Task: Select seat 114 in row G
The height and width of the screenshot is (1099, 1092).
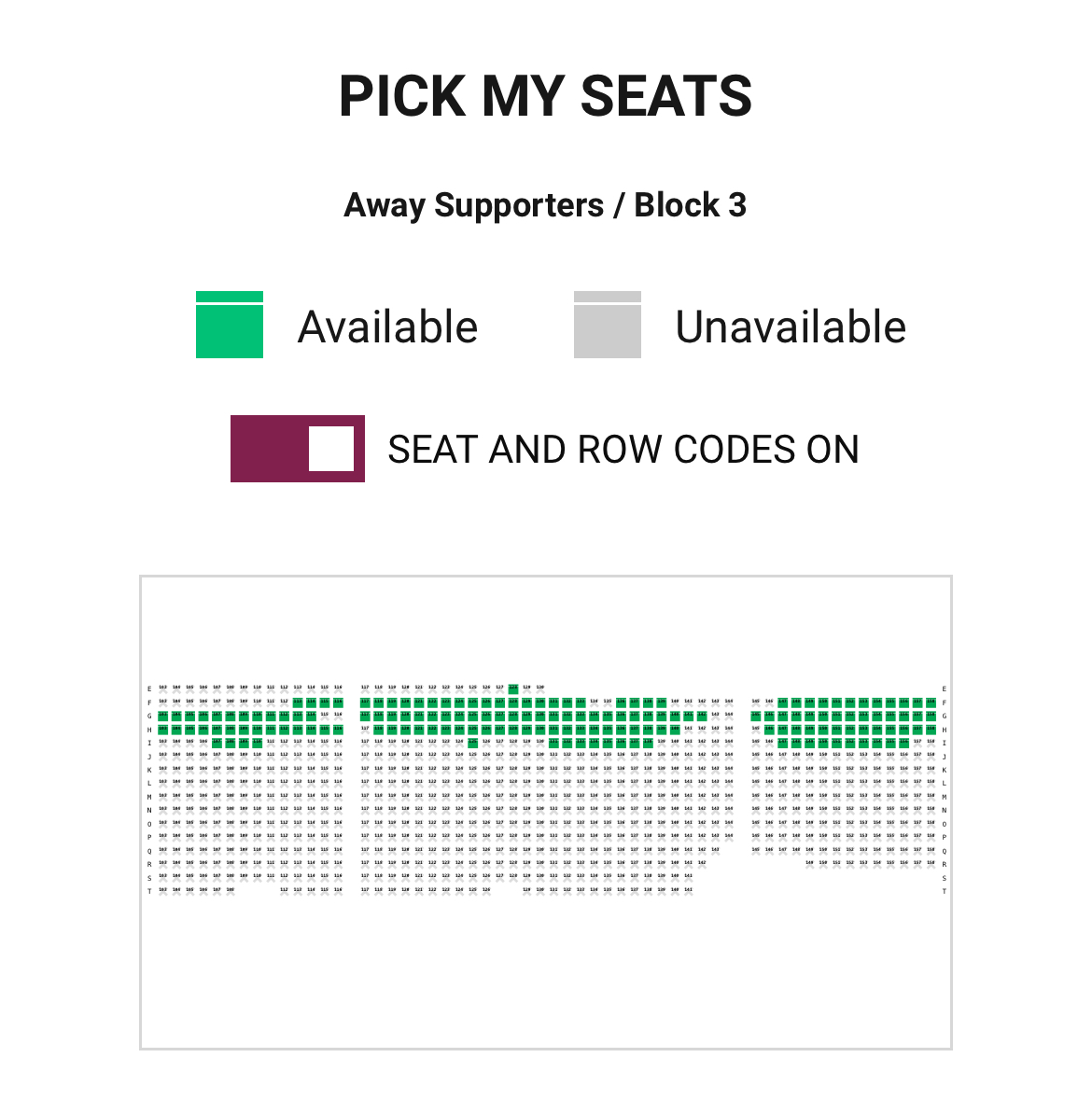Action: (311, 716)
